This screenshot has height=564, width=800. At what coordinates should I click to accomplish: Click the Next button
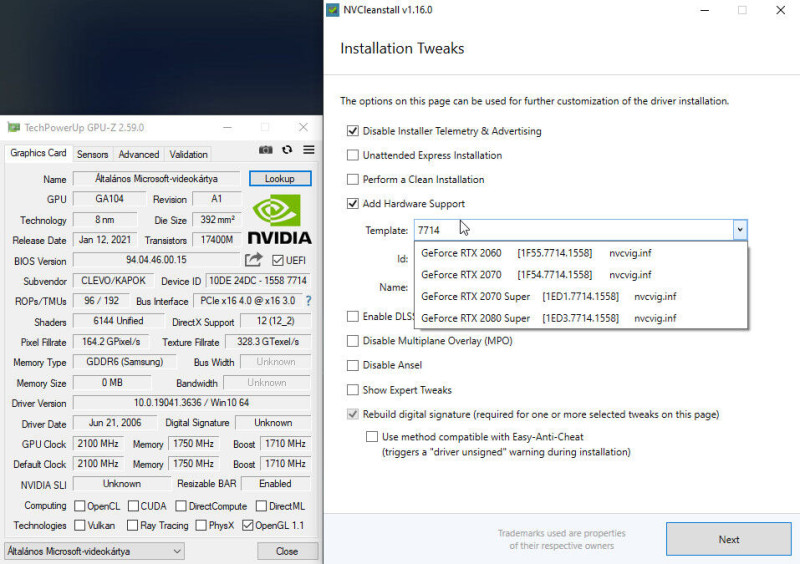tap(729, 539)
